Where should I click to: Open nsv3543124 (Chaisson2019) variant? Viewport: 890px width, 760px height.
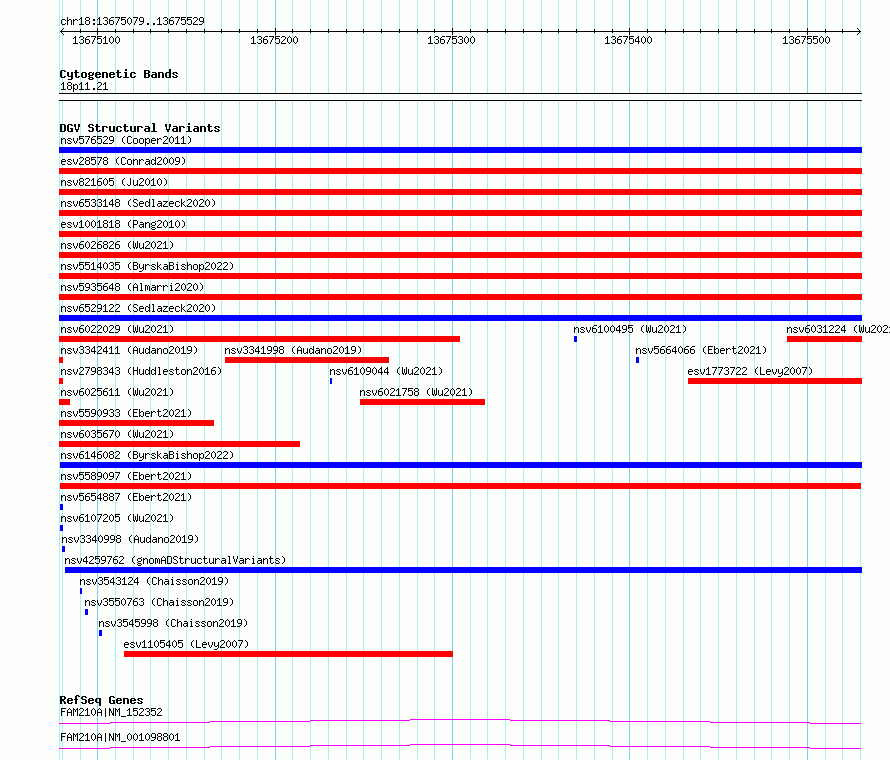pos(154,581)
